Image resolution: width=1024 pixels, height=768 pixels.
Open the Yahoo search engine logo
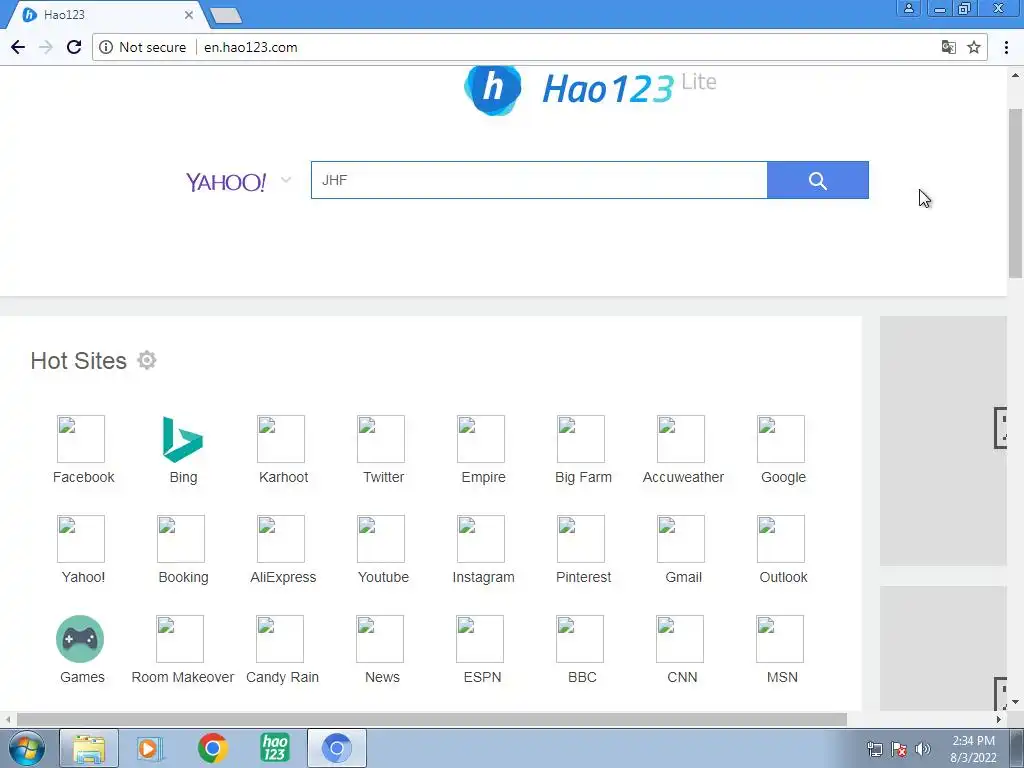click(x=226, y=182)
